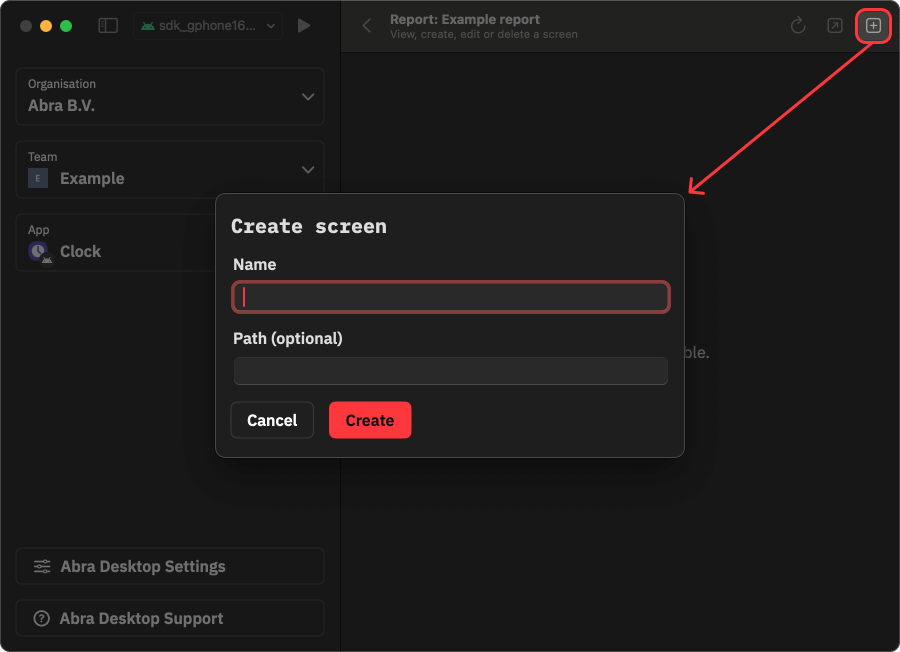Run the app with the play button
The width and height of the screenshot is (900, 652).
(x=304, y=26)
